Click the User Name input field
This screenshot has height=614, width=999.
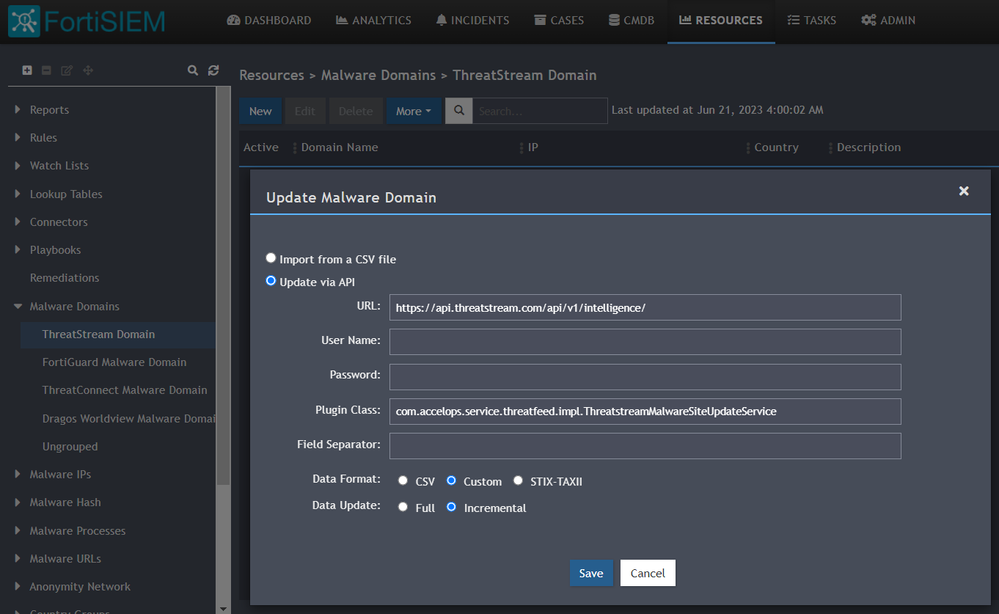[x=645, y=341]
